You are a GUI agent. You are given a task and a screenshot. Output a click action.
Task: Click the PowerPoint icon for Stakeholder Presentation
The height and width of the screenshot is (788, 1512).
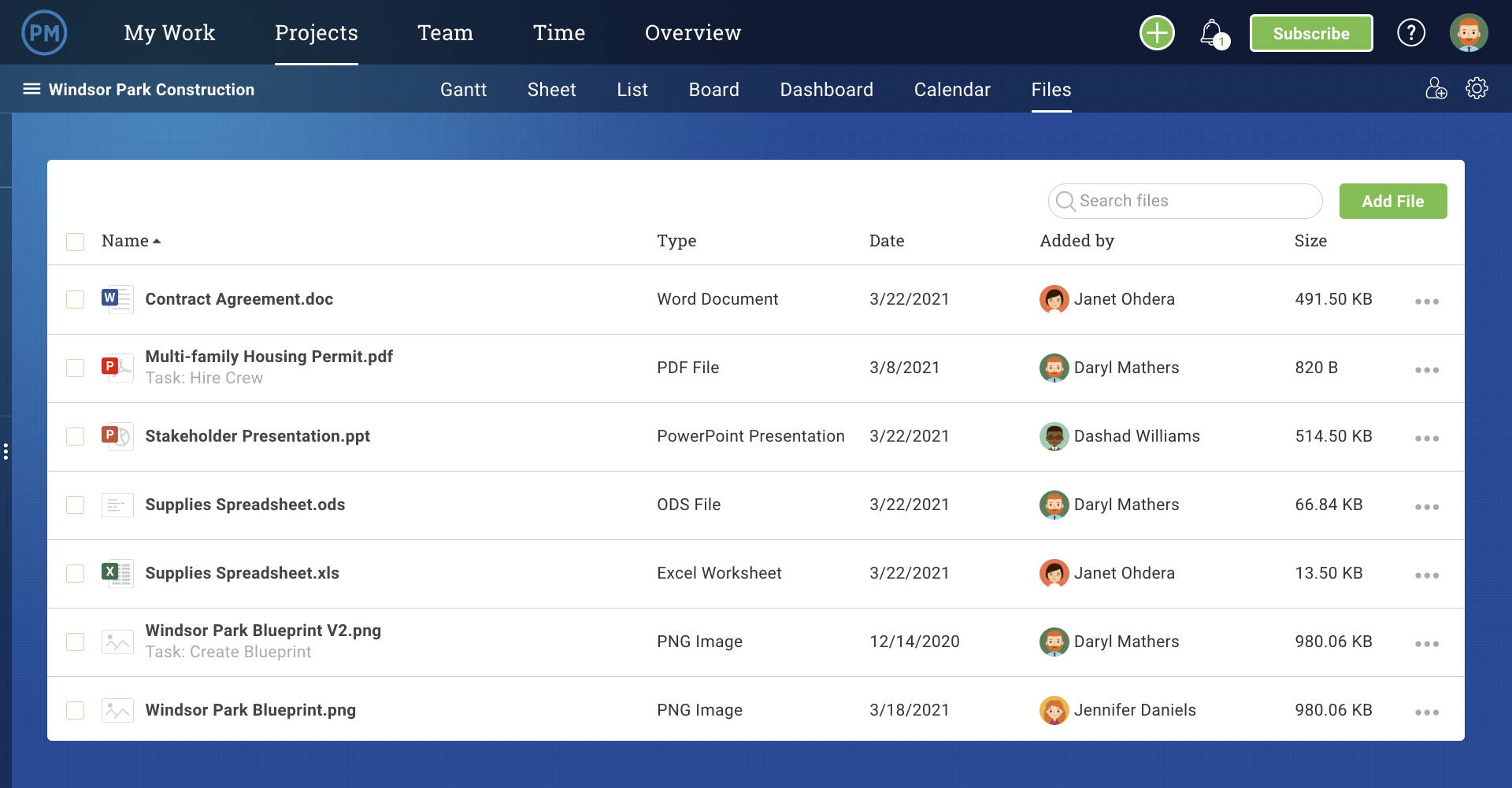click(x=117, y=436)
